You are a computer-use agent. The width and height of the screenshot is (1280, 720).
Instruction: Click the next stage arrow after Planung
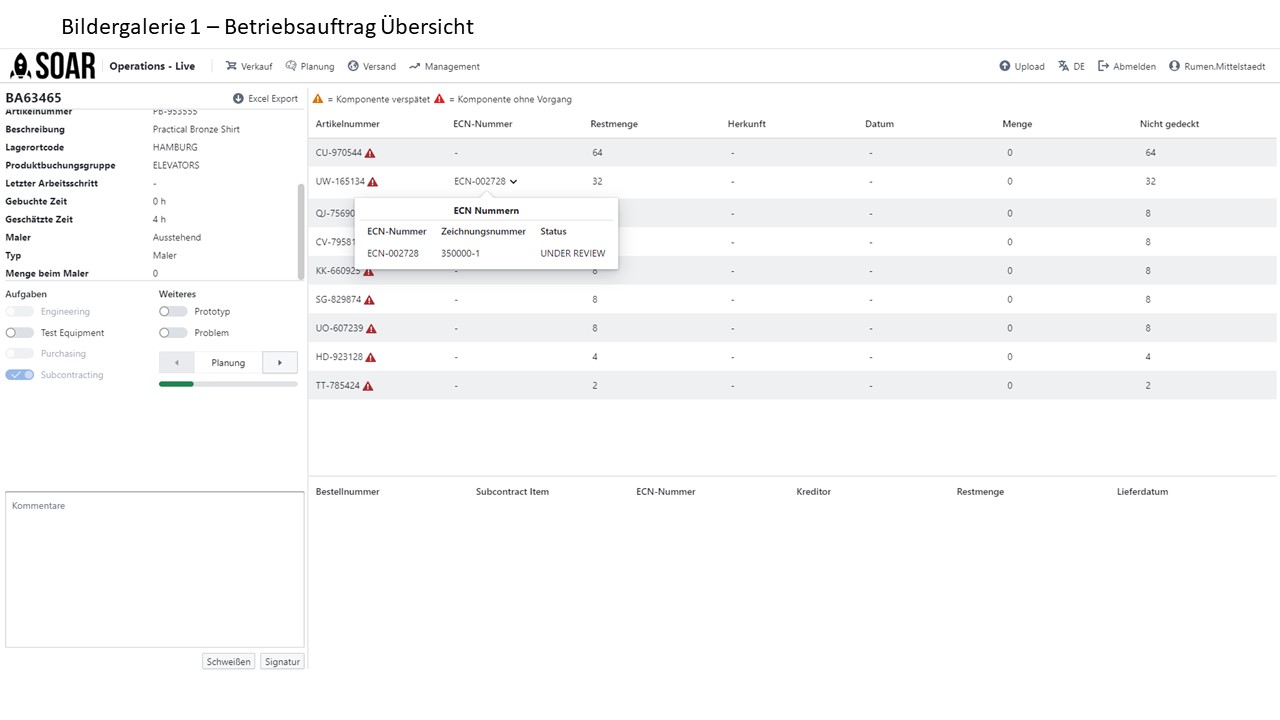click(280, 363)
